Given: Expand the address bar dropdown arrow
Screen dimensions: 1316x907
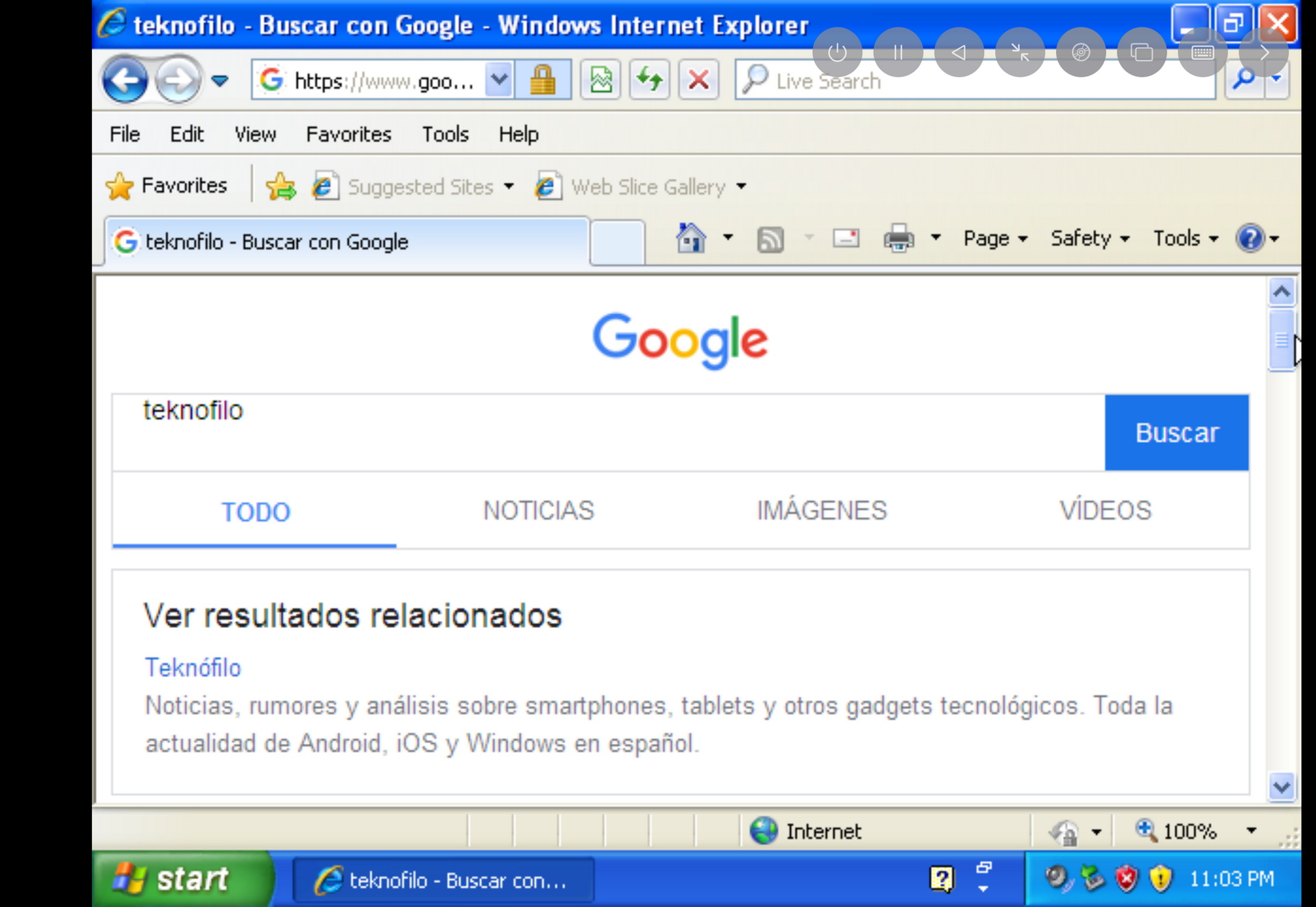Looking at the screenshot, I should [x=500, y=81].
